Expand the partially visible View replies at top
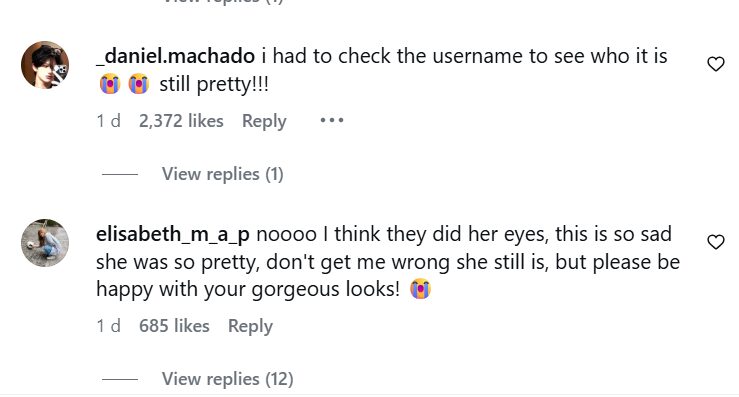Screen dimensions: 739x397 (222, 2)
